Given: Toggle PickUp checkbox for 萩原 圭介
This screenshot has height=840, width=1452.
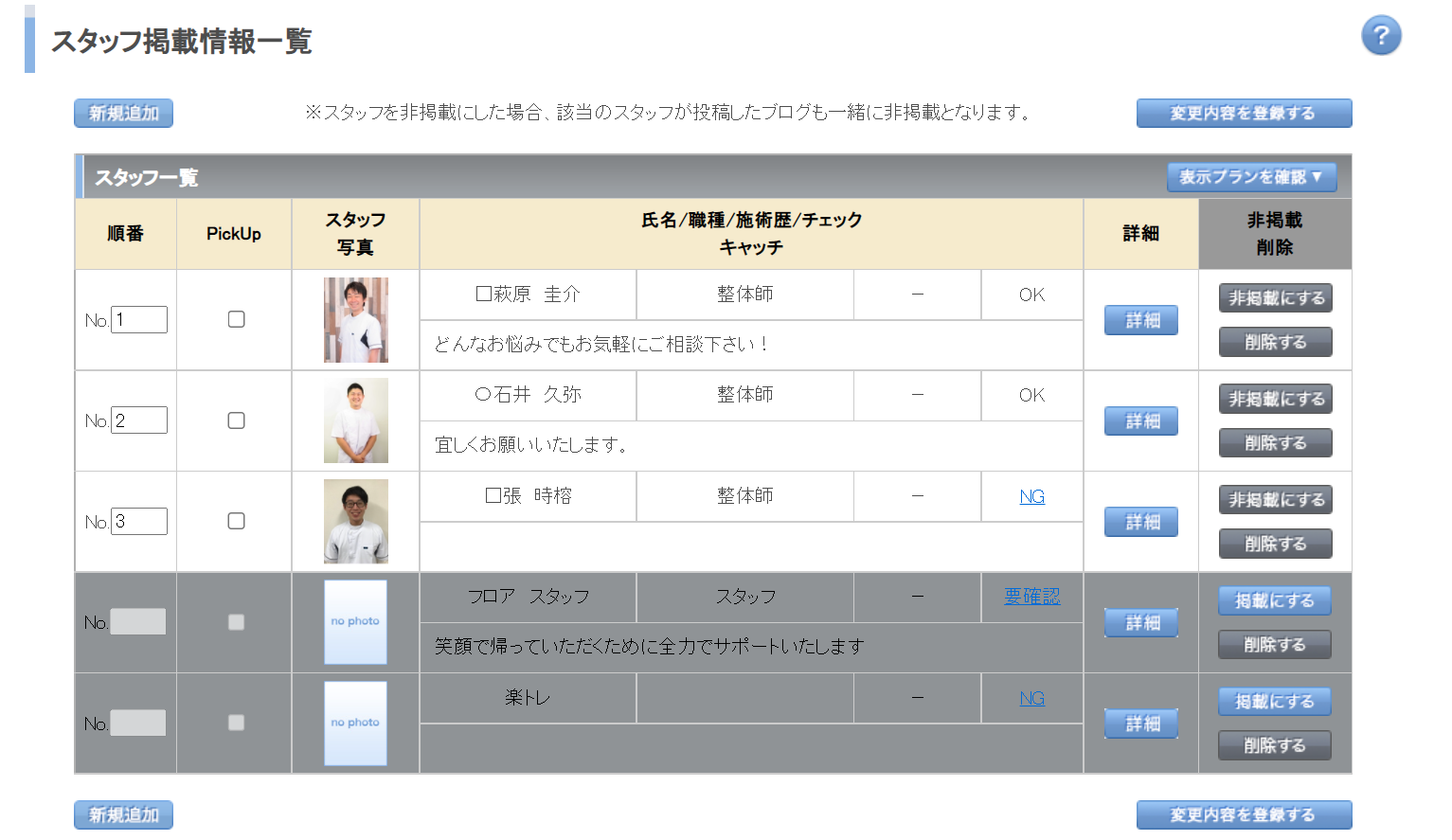Looking at the screenshot, I should click(236, 319).
